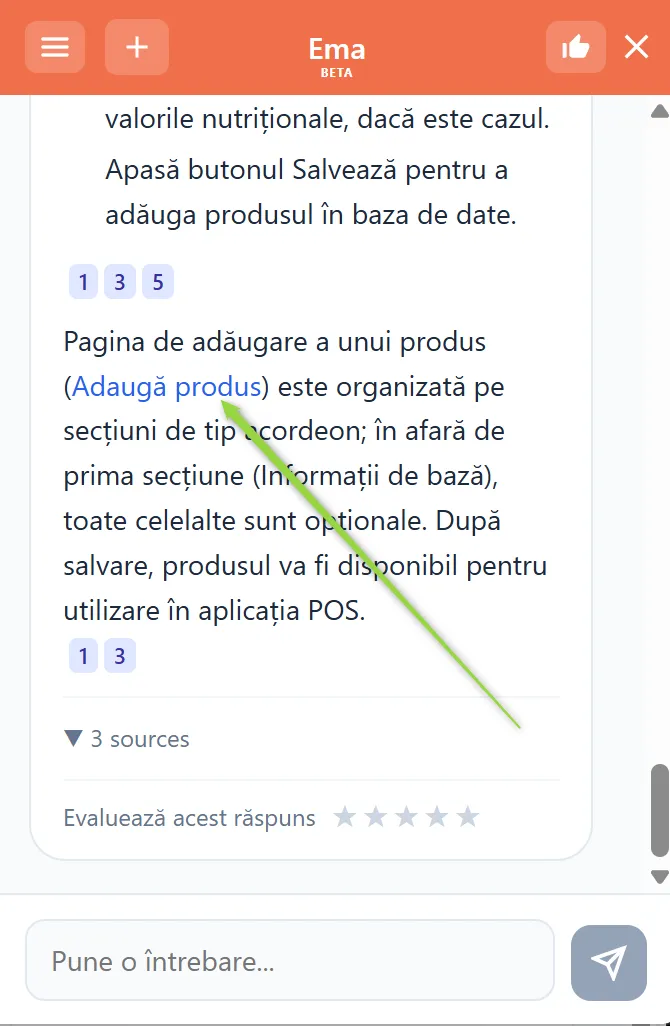Open the hamburger menu

pos(55,47)
